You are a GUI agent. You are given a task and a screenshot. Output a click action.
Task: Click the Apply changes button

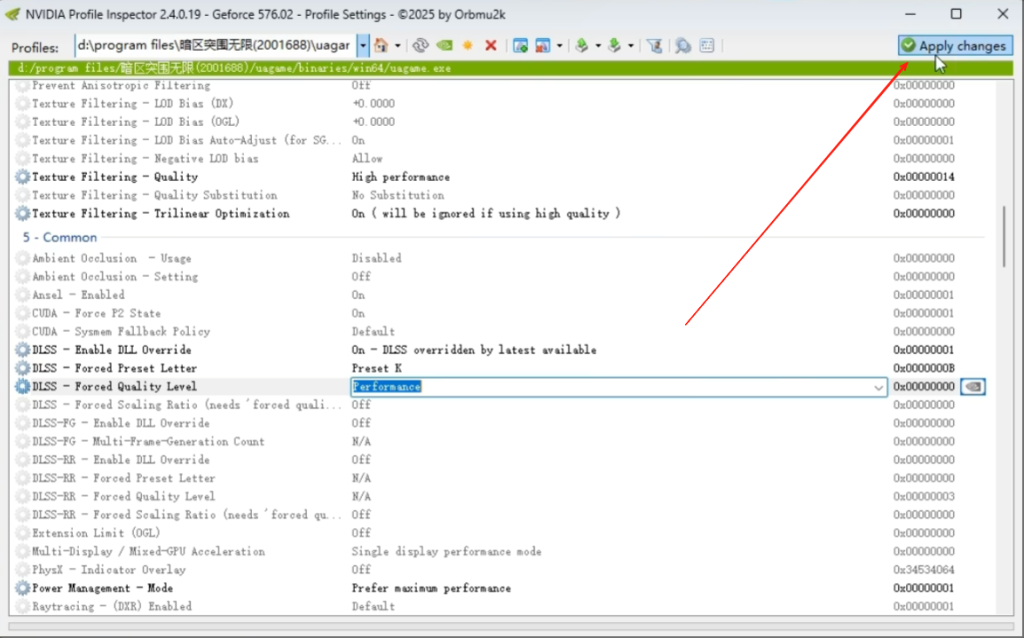[955, 46]
